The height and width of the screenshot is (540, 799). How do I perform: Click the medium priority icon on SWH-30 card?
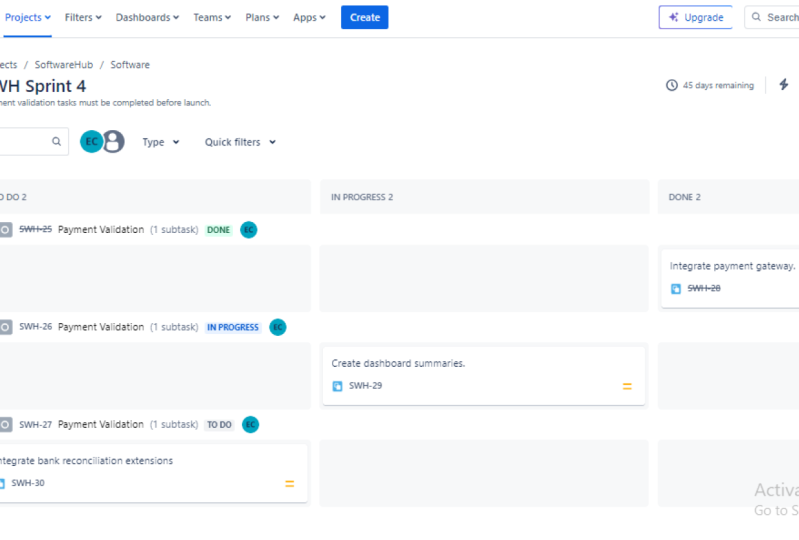tap(289, 484)
